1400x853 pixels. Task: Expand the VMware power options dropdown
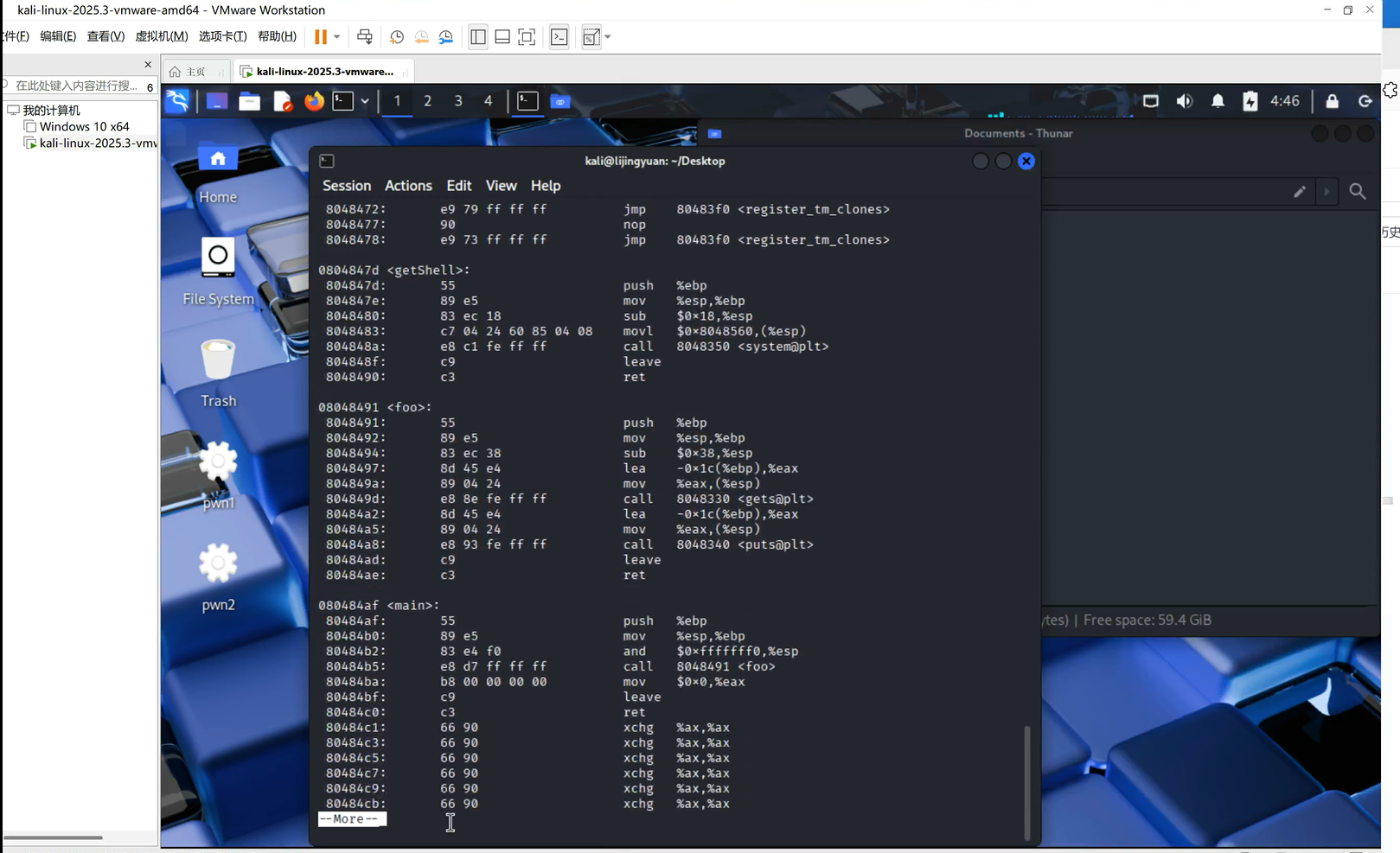point(337,37)
